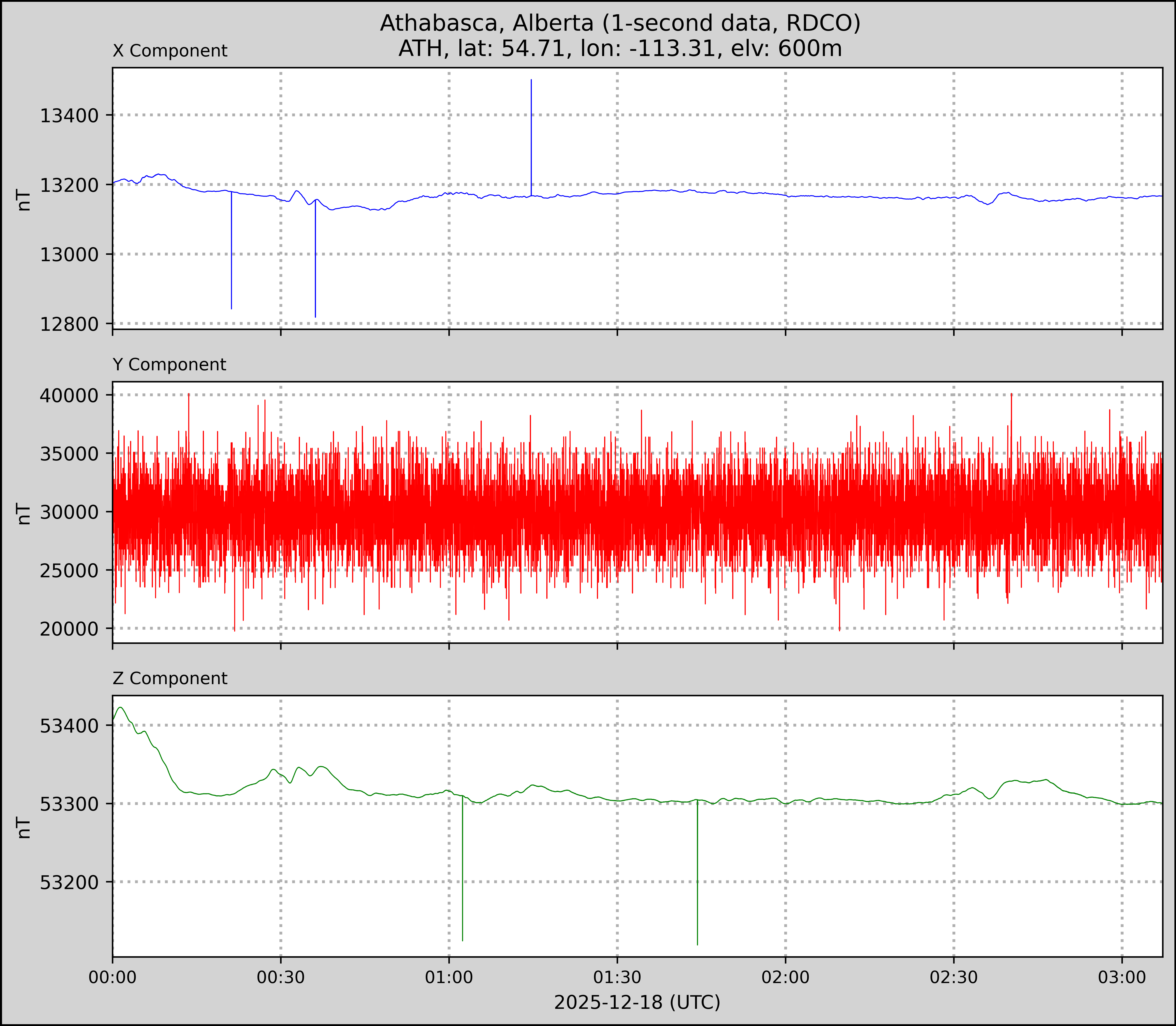1176x1026 pixels.
Task: Click the 00:30 time axis tick label
Action: tap(281, 977)
